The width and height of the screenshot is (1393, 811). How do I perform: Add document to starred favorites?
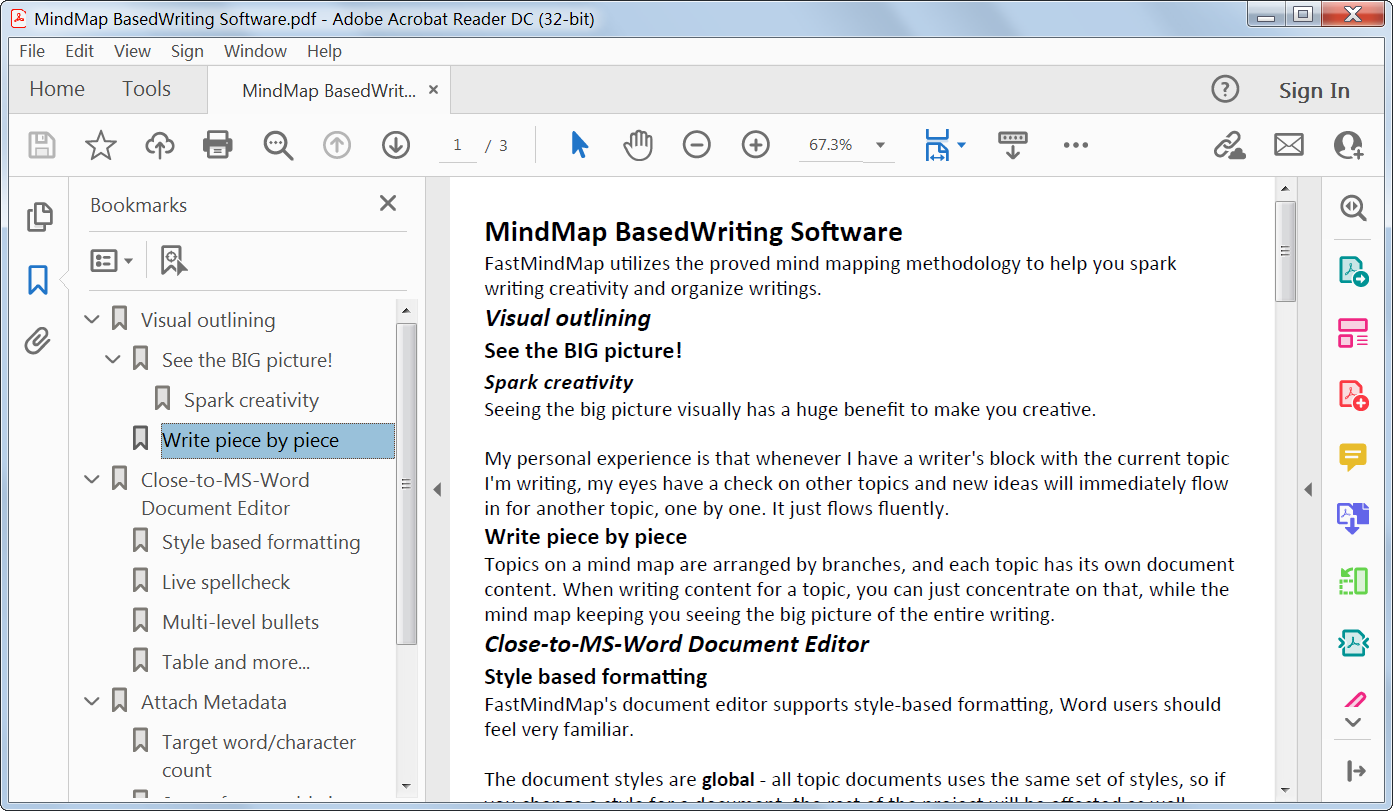click(100, 145)
